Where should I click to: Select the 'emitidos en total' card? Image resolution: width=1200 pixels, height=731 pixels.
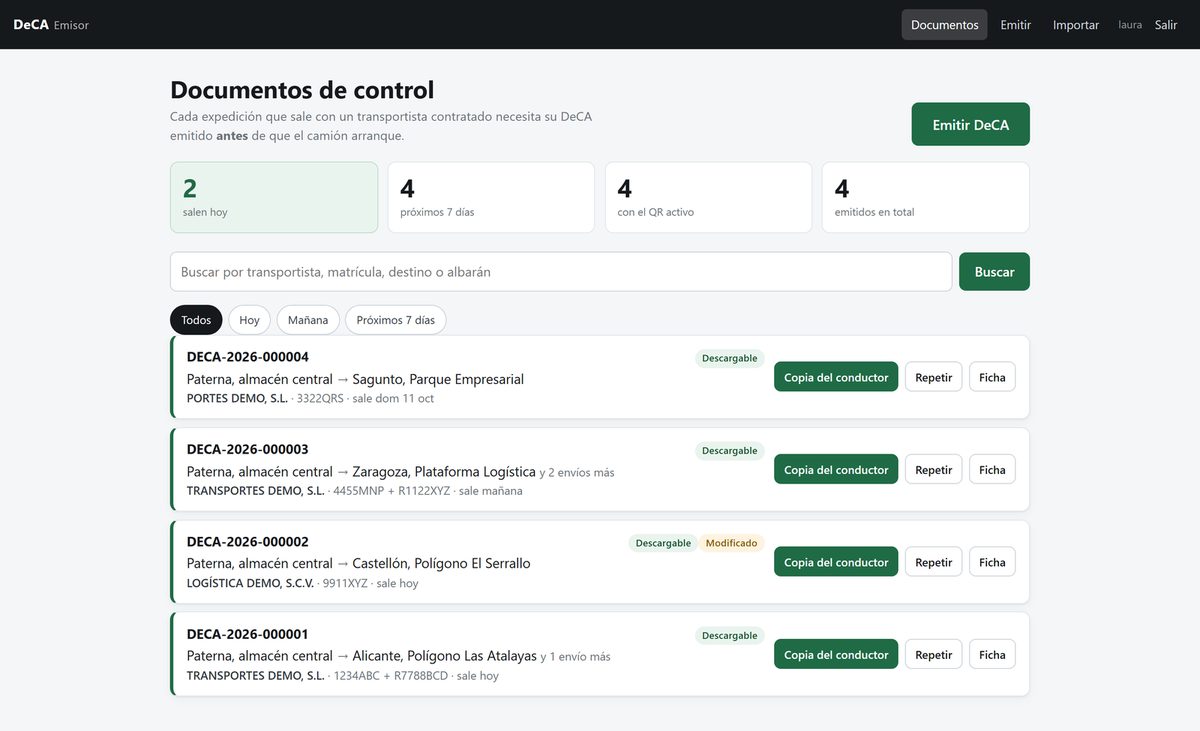click(926, 197)
